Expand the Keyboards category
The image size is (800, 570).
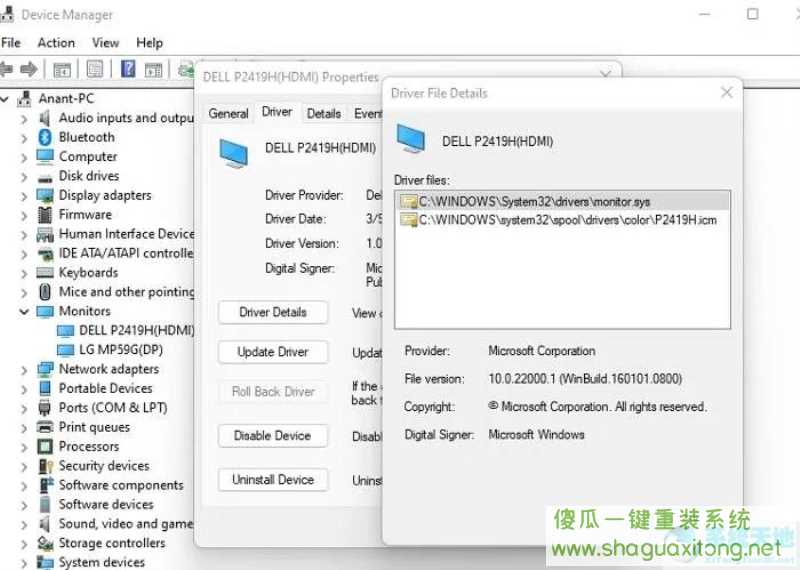(23, 273)
